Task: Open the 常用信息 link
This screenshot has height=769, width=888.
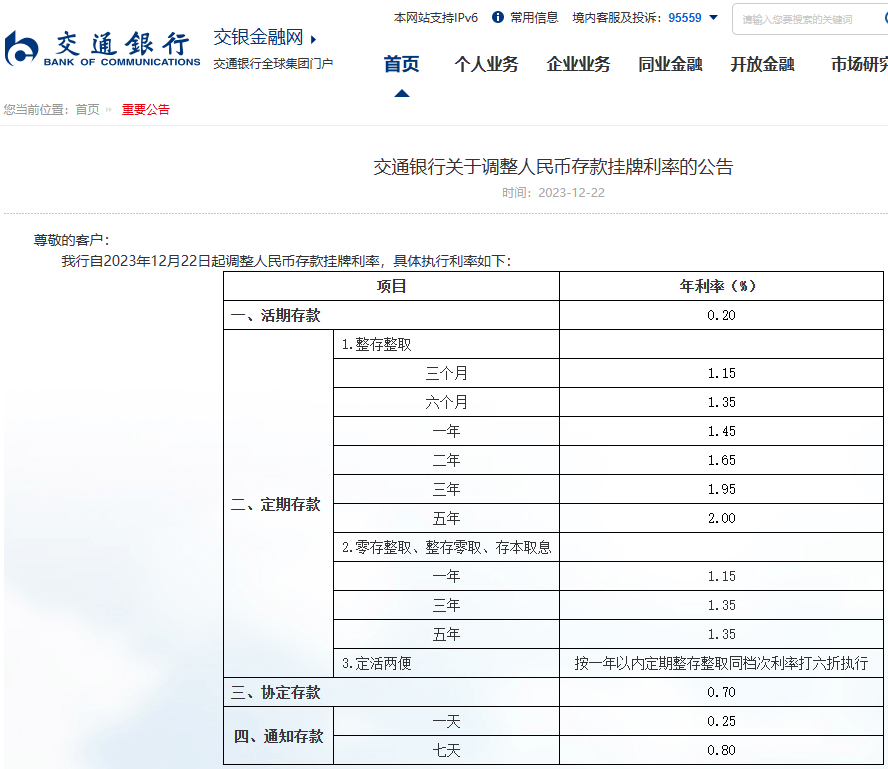Action: (x=534, y=18)
